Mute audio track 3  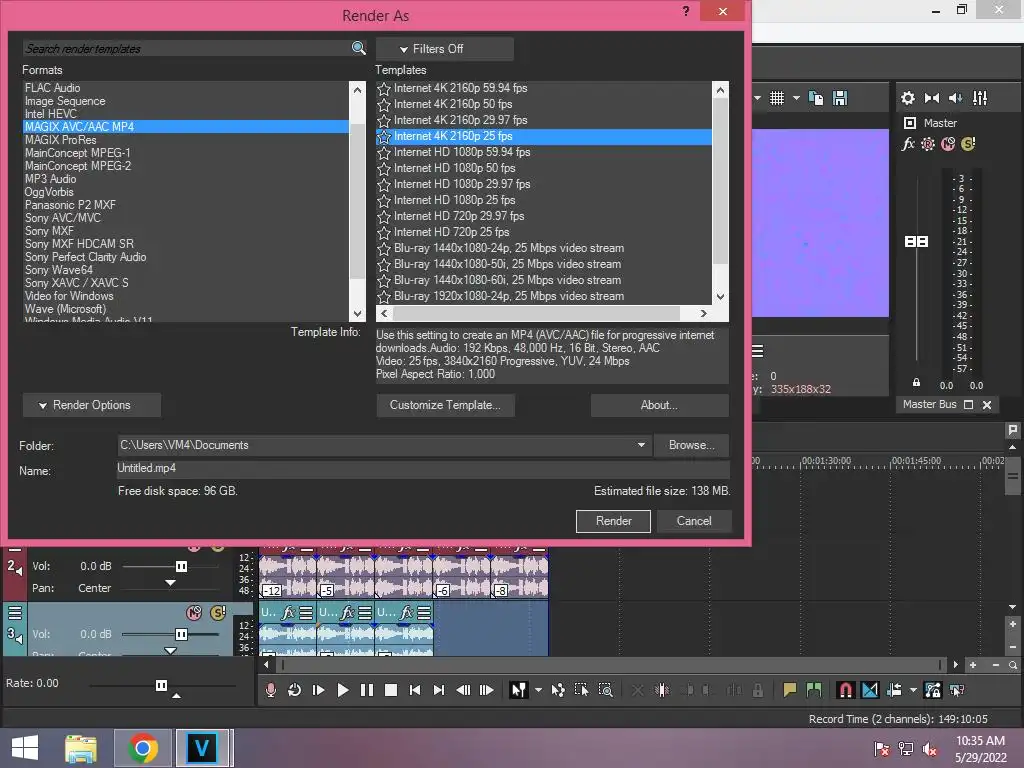click(194, 613)
